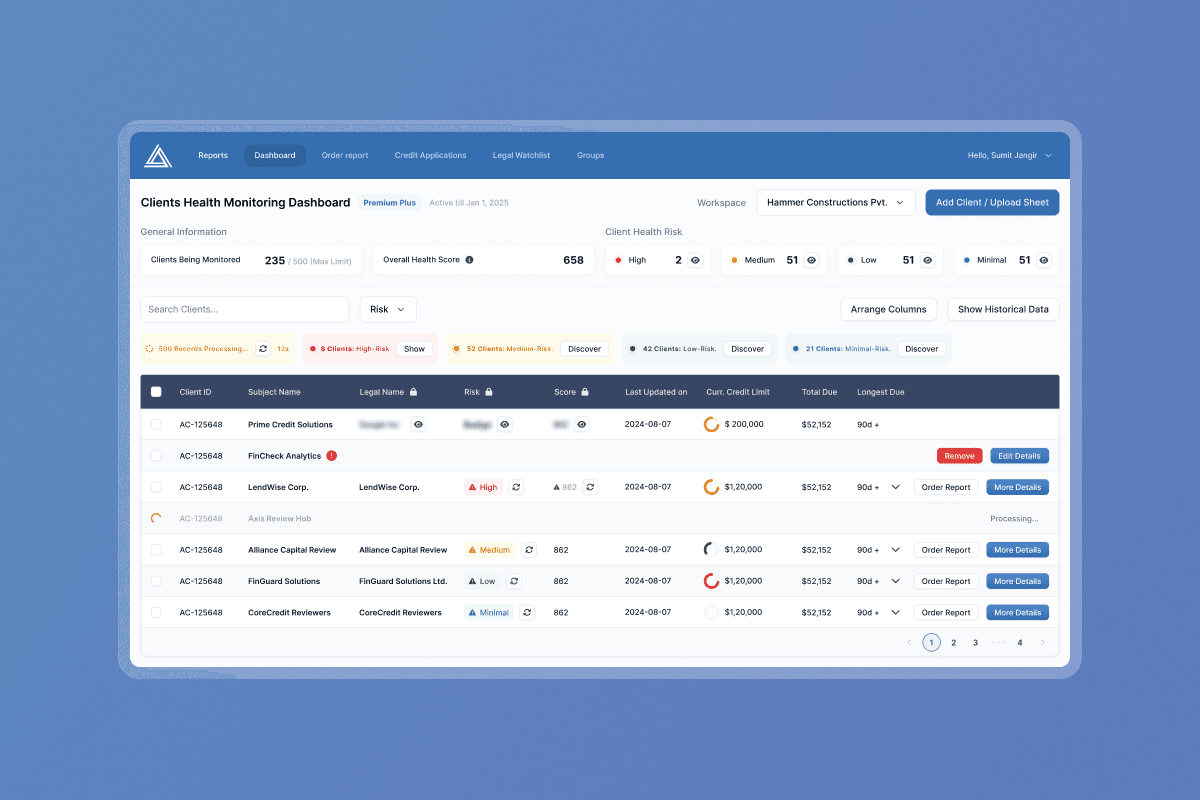Reveal the blurred legal name of Prime Credit Solutions
This screenshot has height=800, width=1200.
point(418,424)
